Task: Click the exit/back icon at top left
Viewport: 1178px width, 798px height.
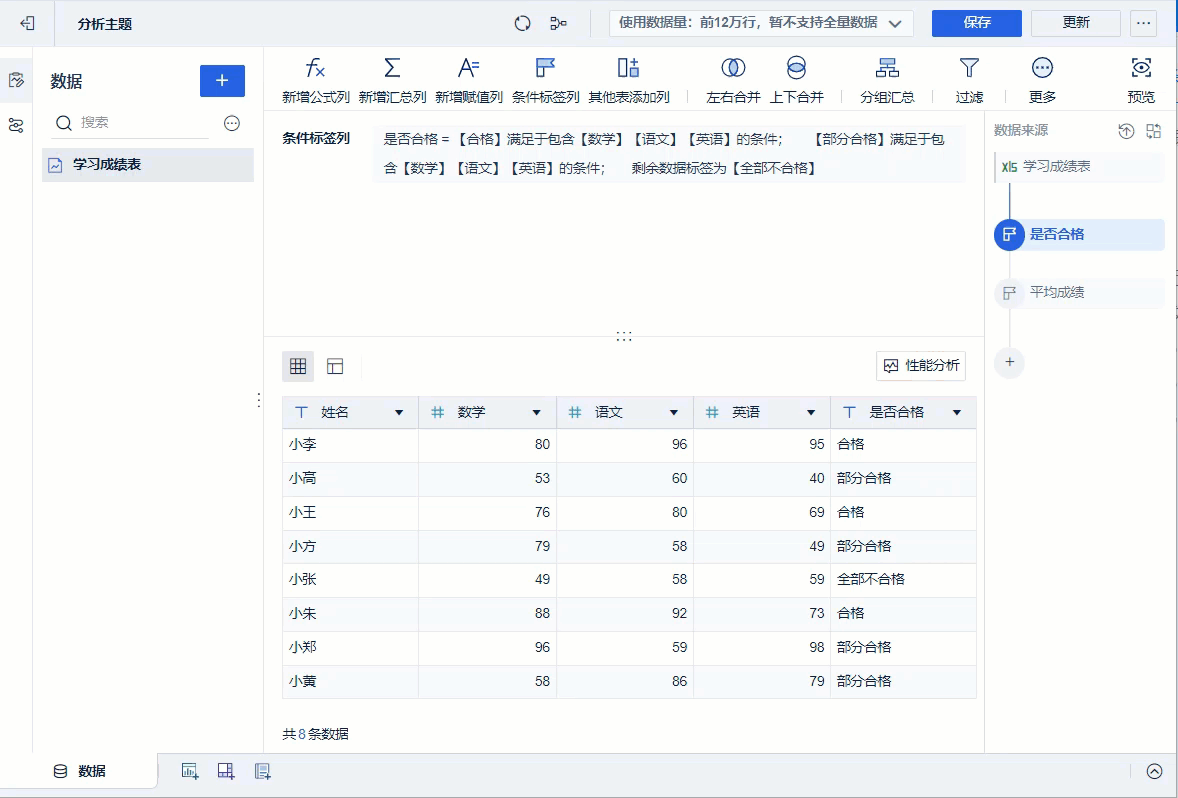Action: point(27,23)
